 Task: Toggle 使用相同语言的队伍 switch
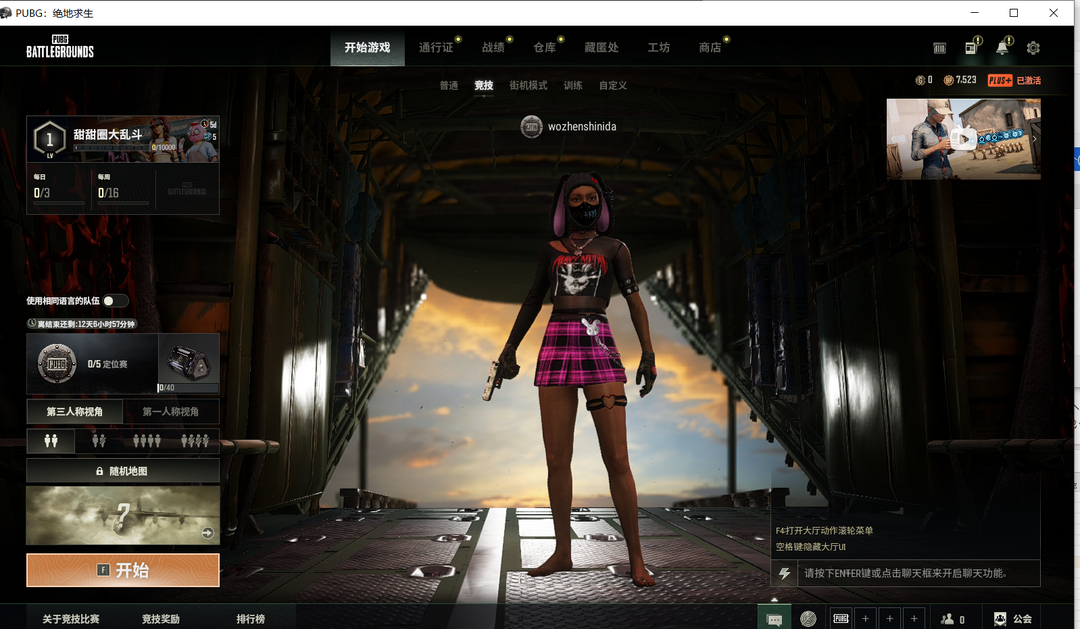pyautogui.click(x=114, y=301)
